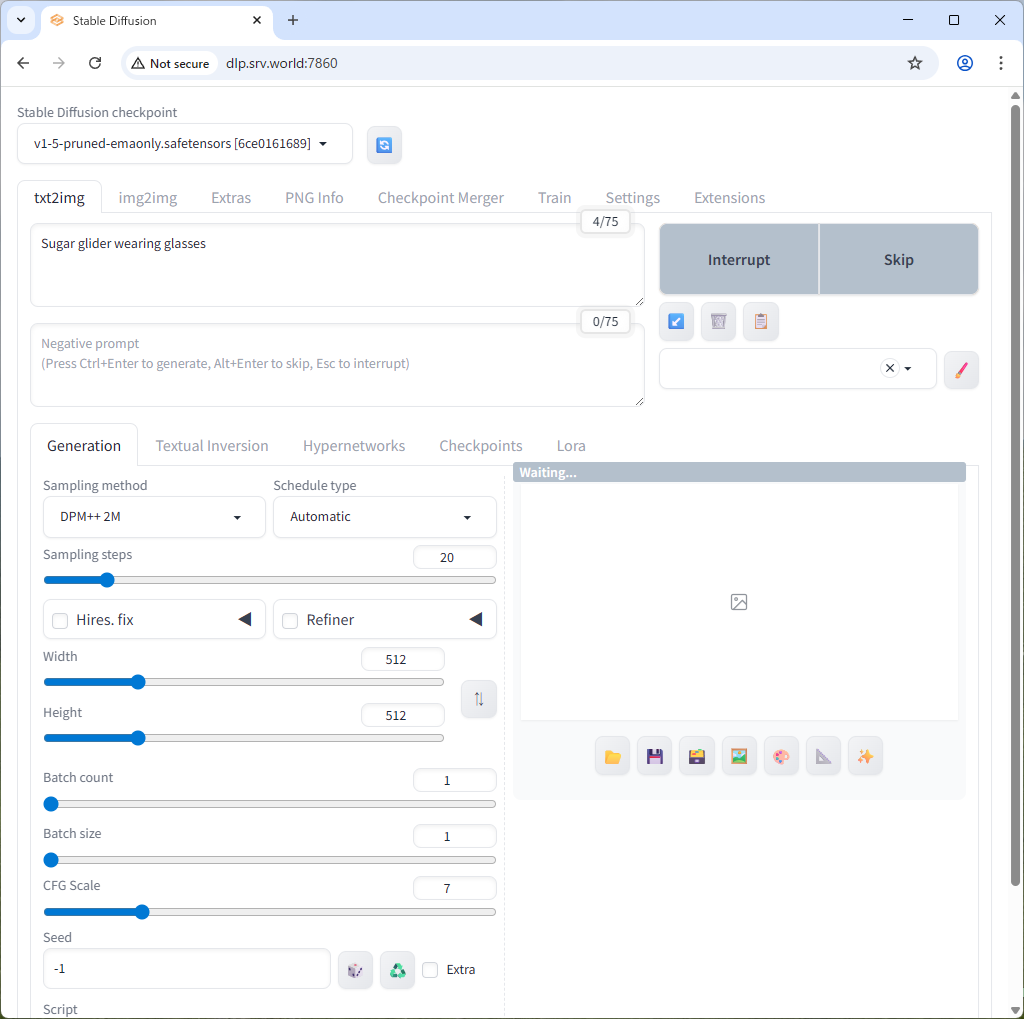Click the pencil edit styles icon
The image size is (1024, 1019).
click(x=961, y=369)
